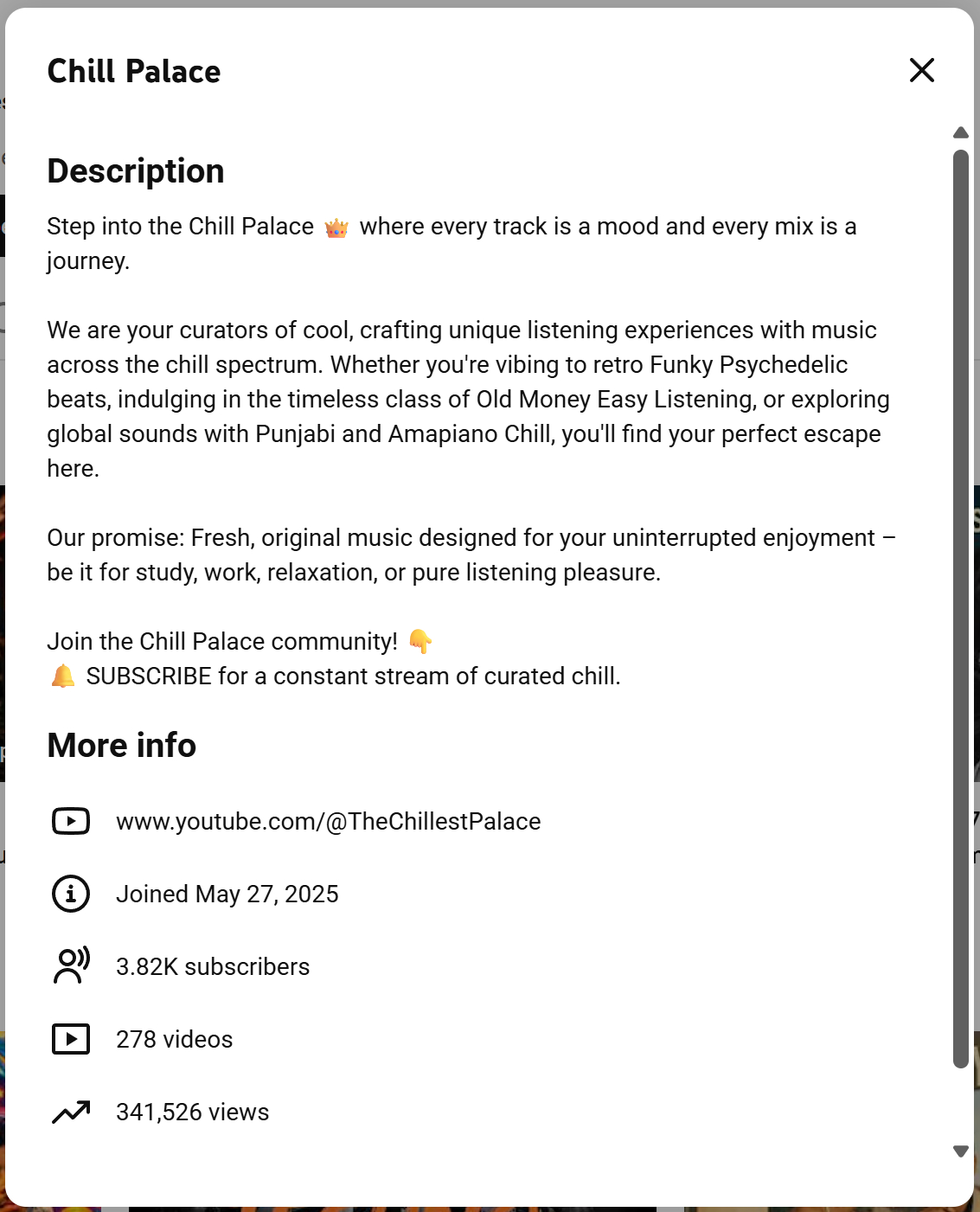The image size is (980, 1212).
Task: Click the "341,526 views" text
Action: coord(192,1112)
